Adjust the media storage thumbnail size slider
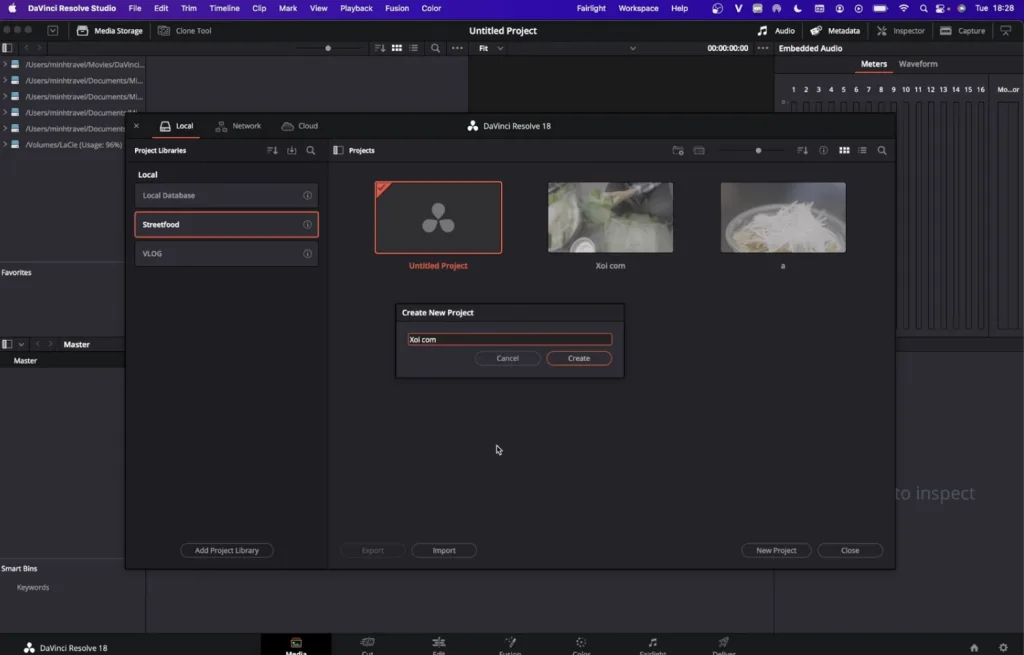This screenshot has height=655, width=1024. coord(328,48)
